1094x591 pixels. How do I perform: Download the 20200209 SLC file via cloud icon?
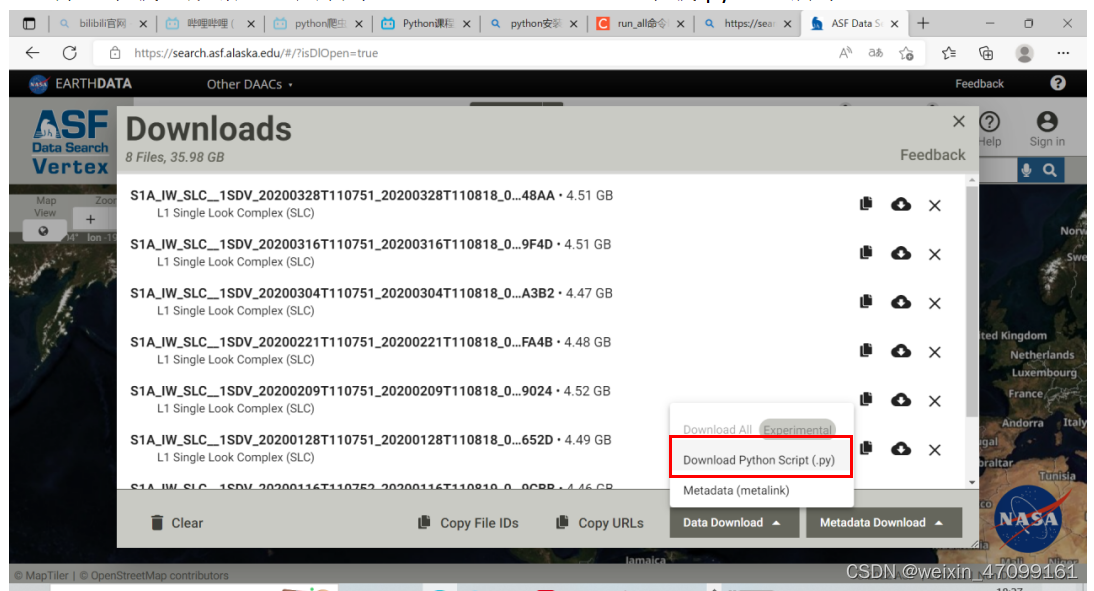click(901, 400)
